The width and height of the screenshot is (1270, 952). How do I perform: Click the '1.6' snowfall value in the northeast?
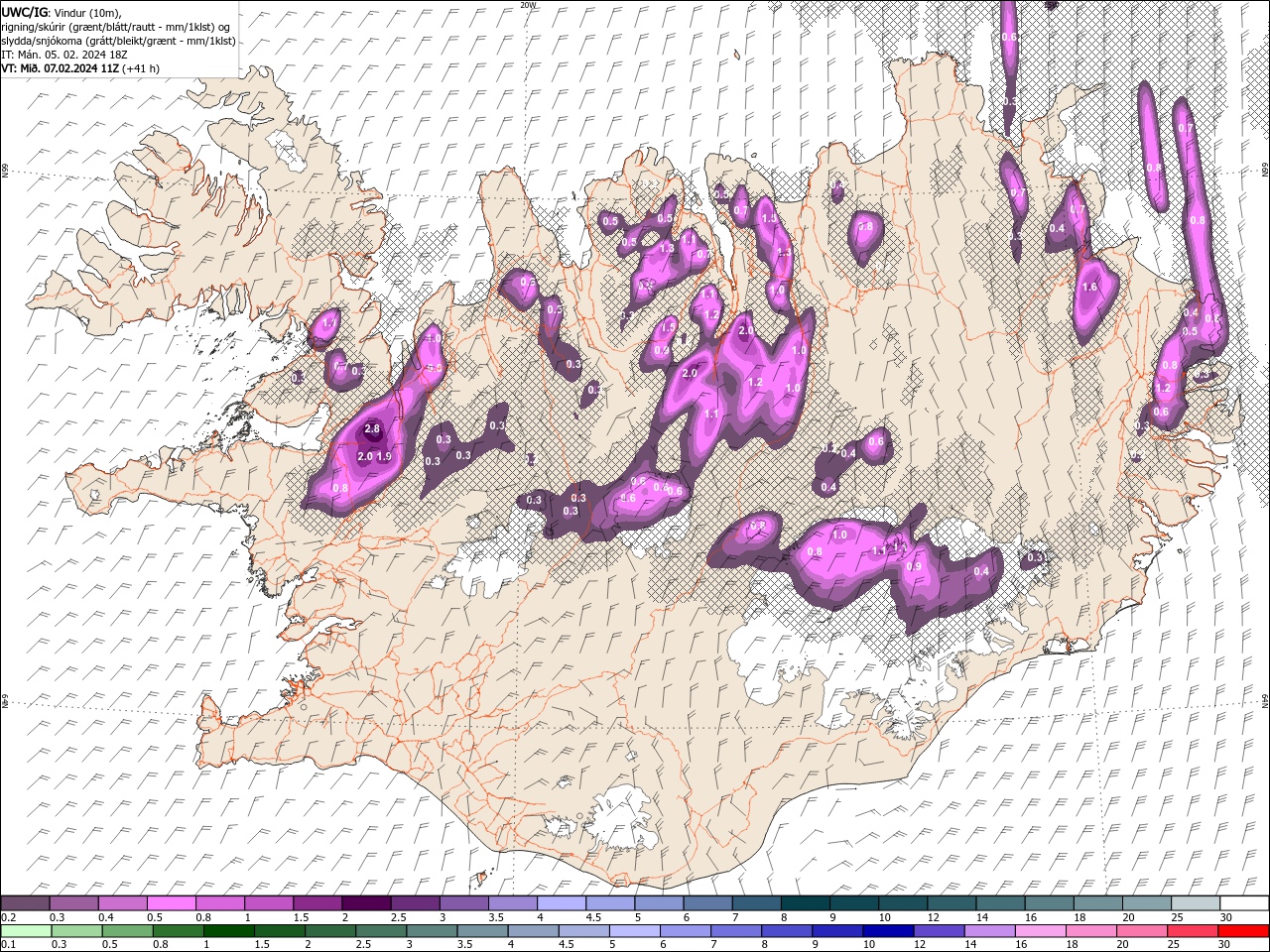point(1089,288)
